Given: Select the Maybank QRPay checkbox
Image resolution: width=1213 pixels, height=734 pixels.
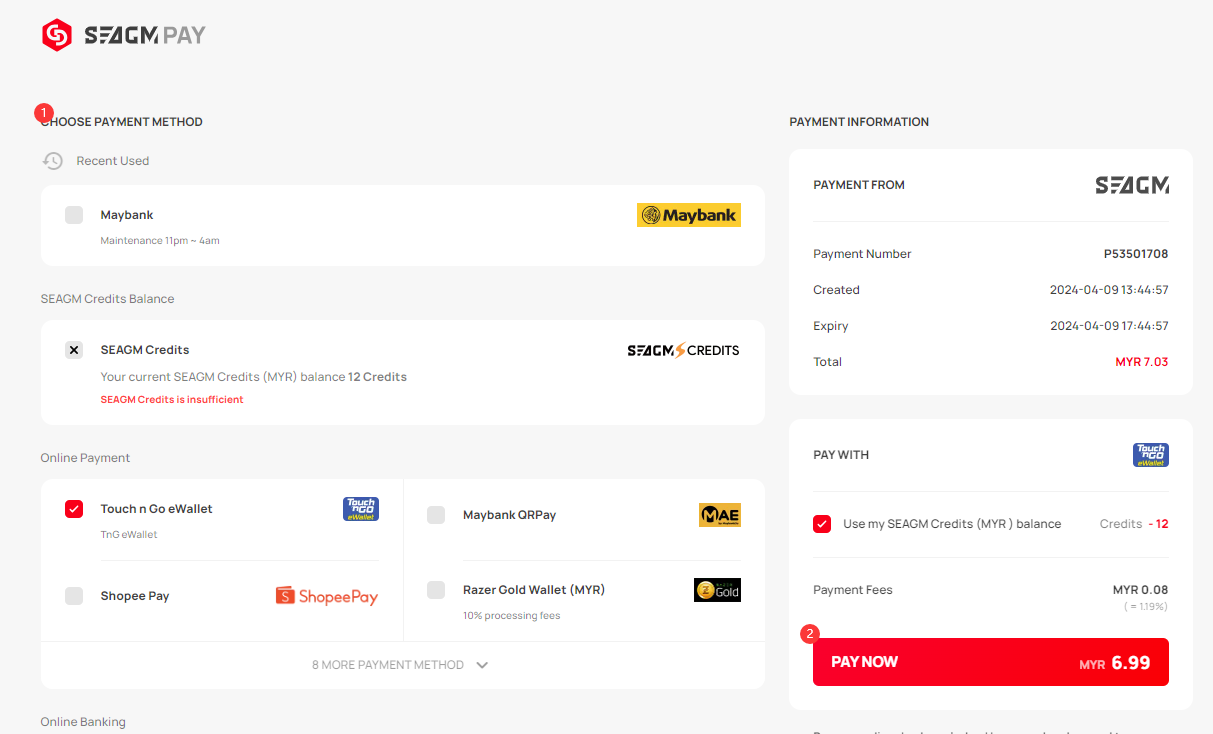Looking at the screenshot, I should pos(436,515).
